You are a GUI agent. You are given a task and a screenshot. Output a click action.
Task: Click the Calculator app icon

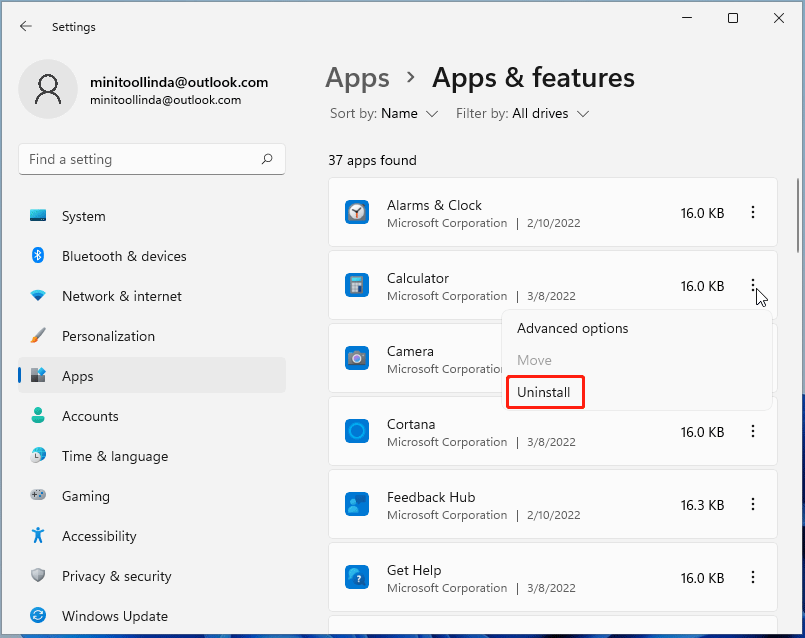coord(357,285)
